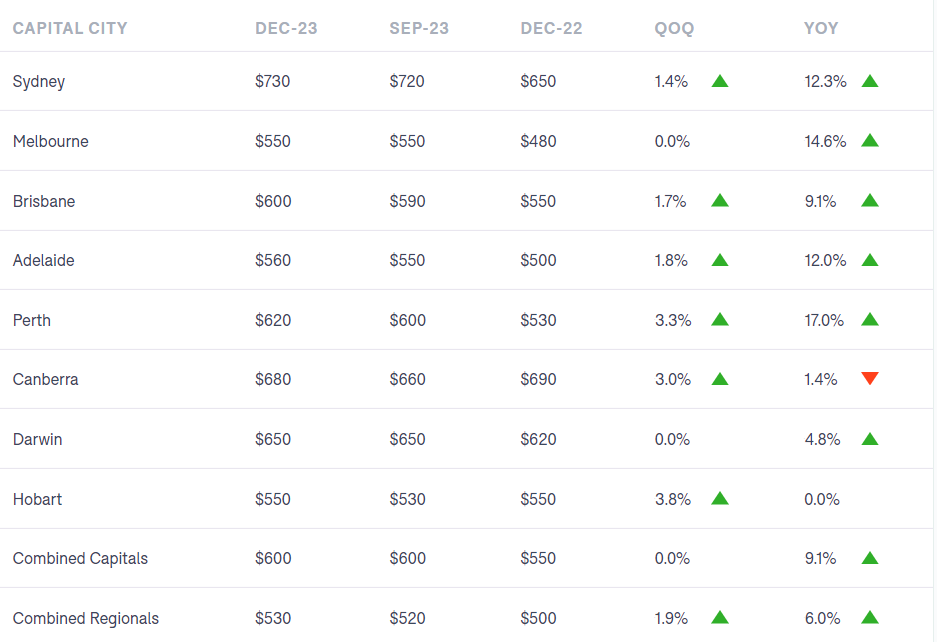
Task: Click Darwin's green YoY up arrow
Action: [870, 439]
